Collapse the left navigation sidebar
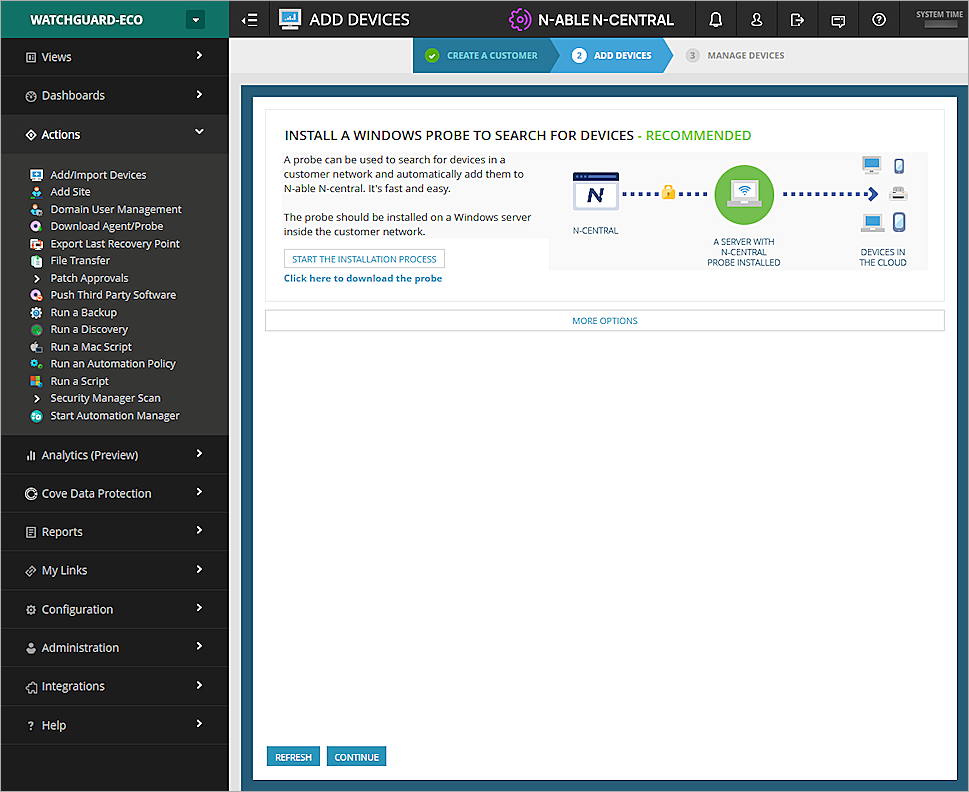The height and width of the screenshot is (792, 969). click(x=249, y=19)
